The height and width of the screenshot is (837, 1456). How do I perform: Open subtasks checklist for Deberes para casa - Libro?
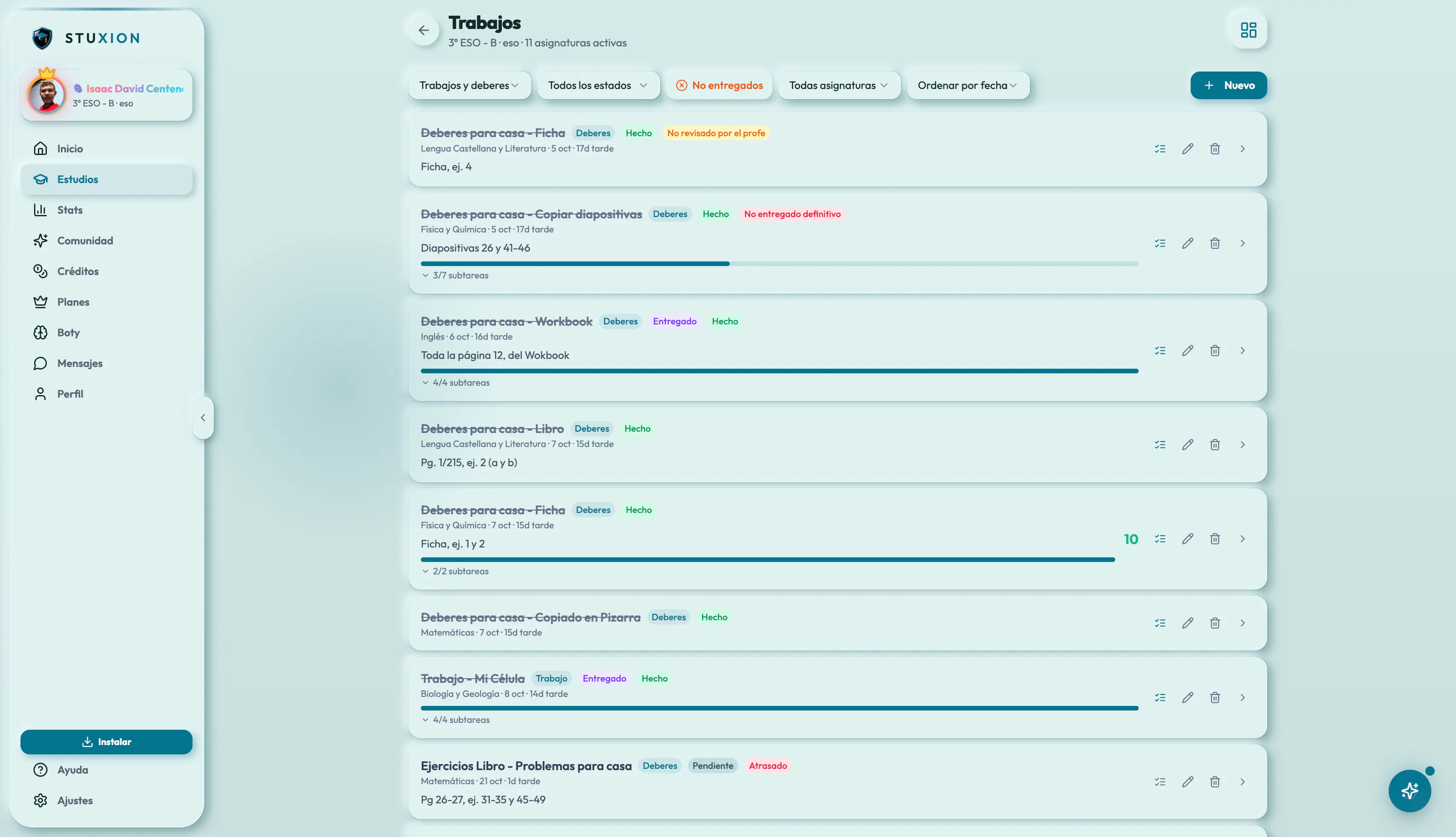[1160, 445]
